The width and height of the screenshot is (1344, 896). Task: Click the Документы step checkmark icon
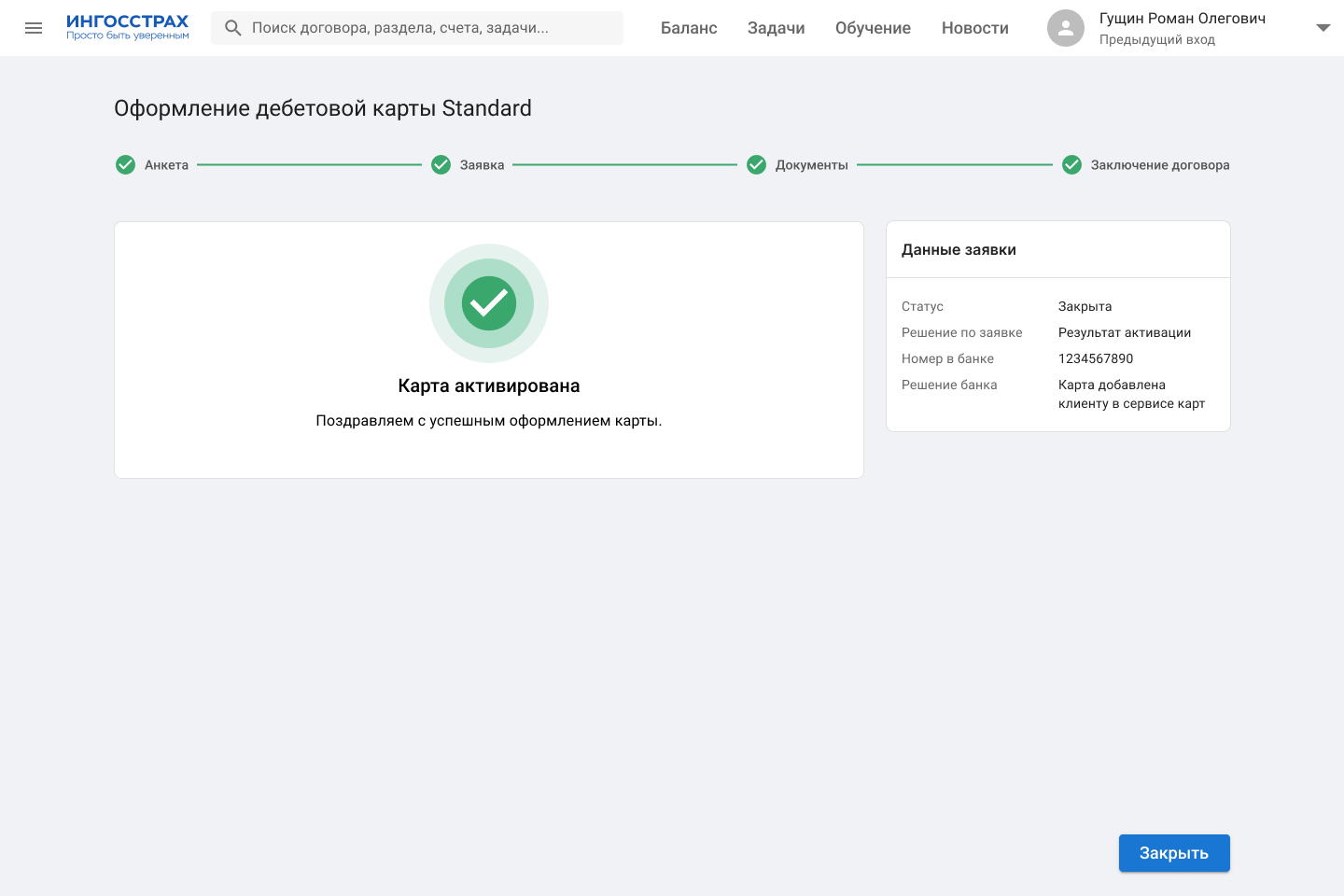pyautogui.click(x=756, y=165)
